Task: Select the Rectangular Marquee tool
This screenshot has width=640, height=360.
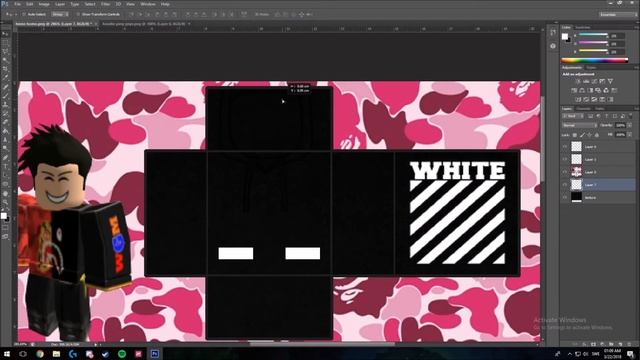Action: pos(5,42)
